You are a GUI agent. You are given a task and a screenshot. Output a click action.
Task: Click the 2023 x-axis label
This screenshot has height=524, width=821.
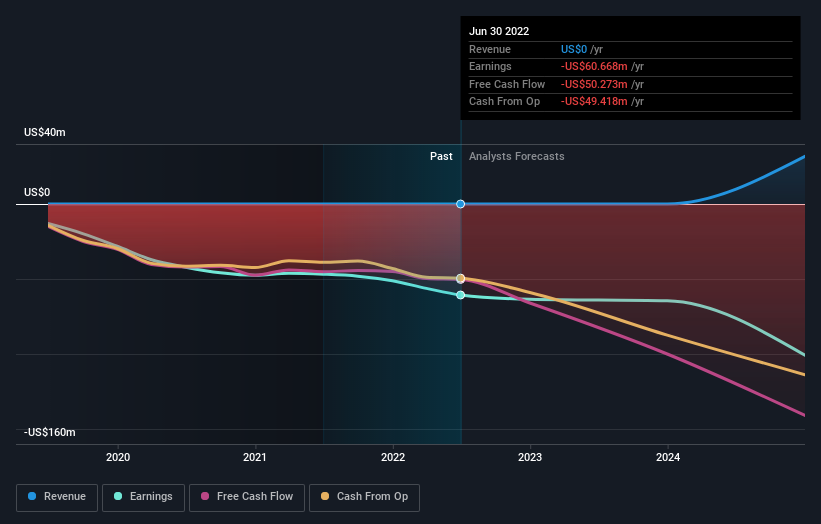click(530, 457)
